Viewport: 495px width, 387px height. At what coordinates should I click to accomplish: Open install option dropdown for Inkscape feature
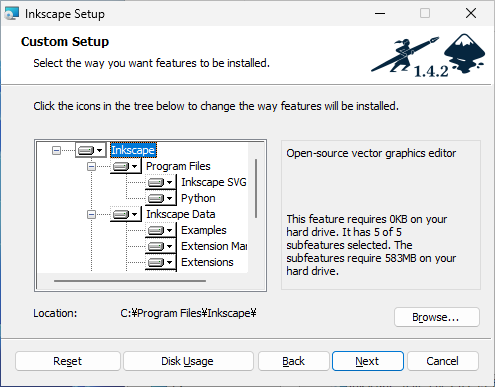[91, 150]
